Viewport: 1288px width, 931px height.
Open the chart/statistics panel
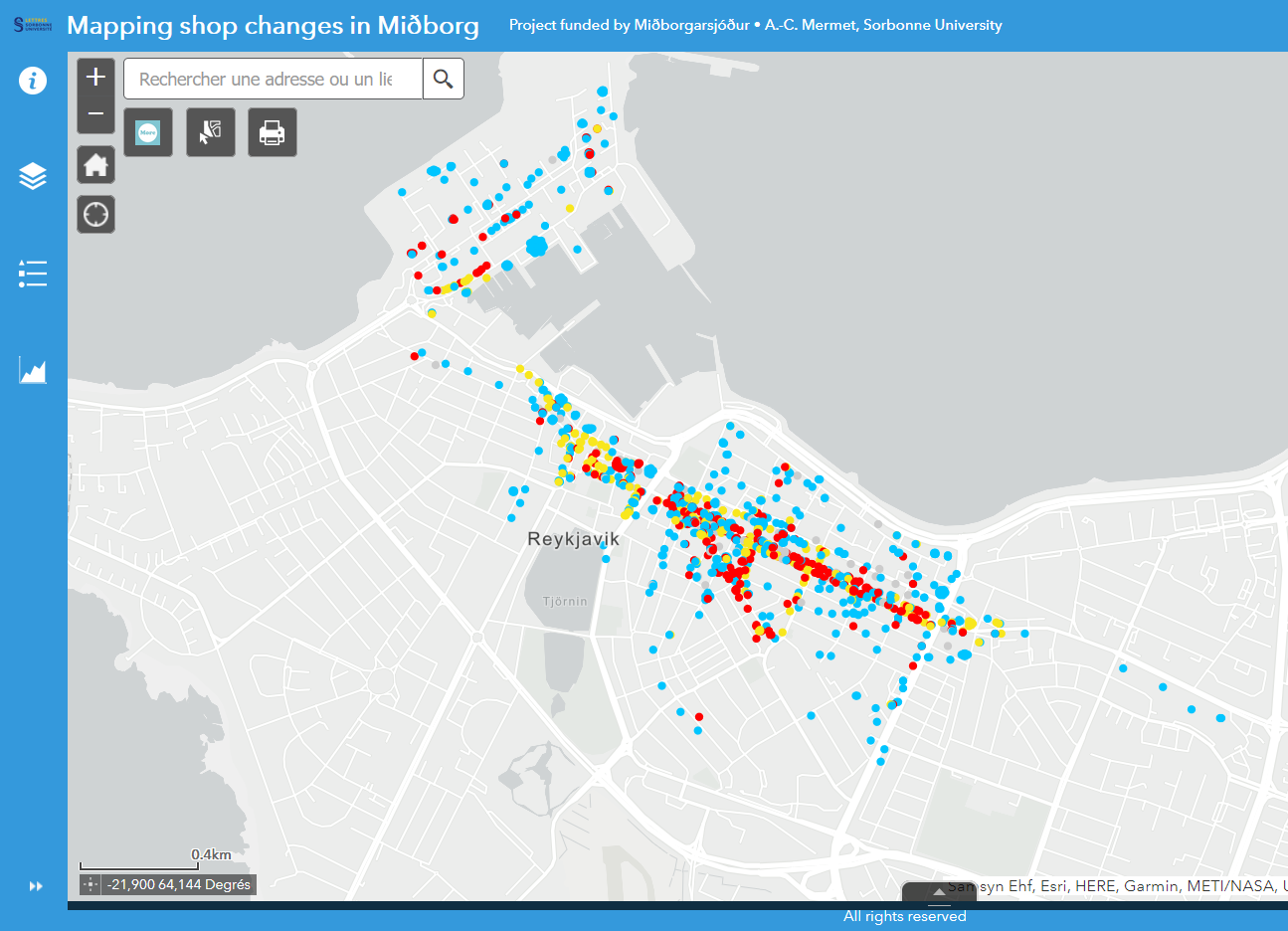click(33, 370)
